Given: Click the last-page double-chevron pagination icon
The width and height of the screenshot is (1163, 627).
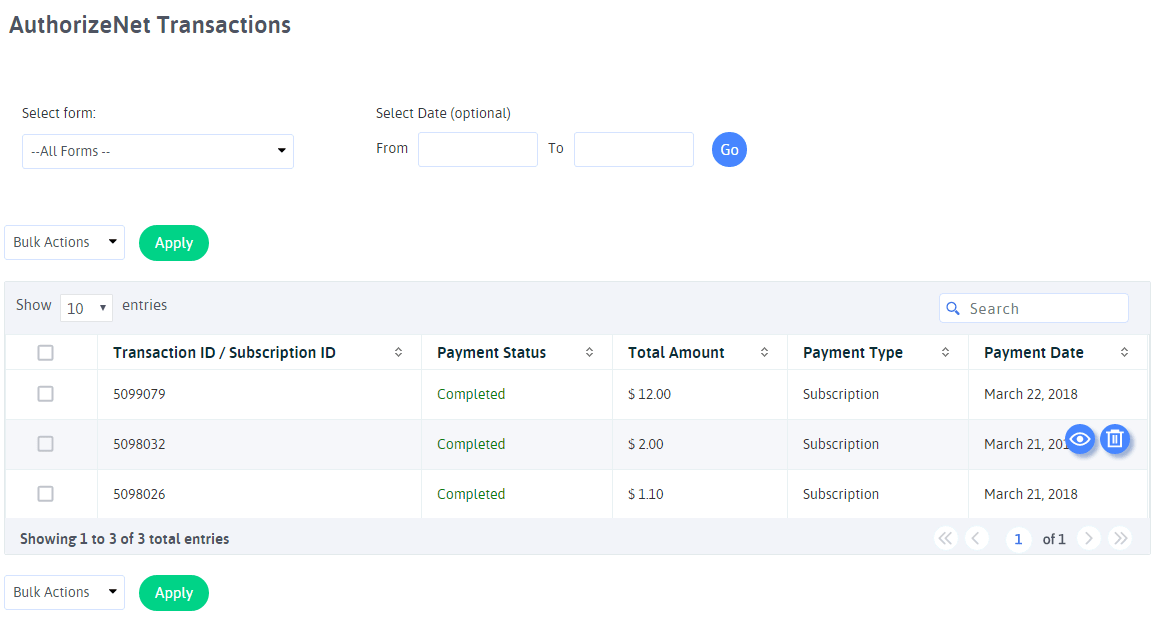Looking at the screenshot, I should tap(1120, 538).
